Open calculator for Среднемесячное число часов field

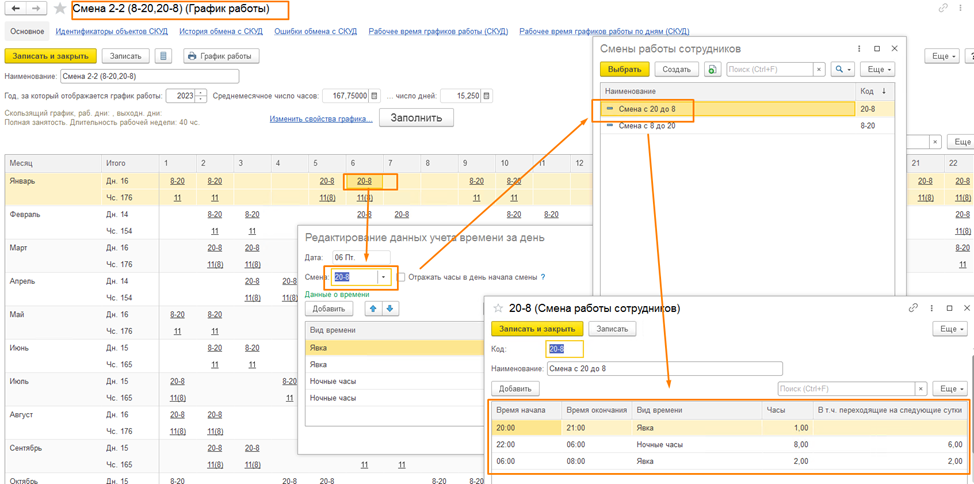pos(374,96)
